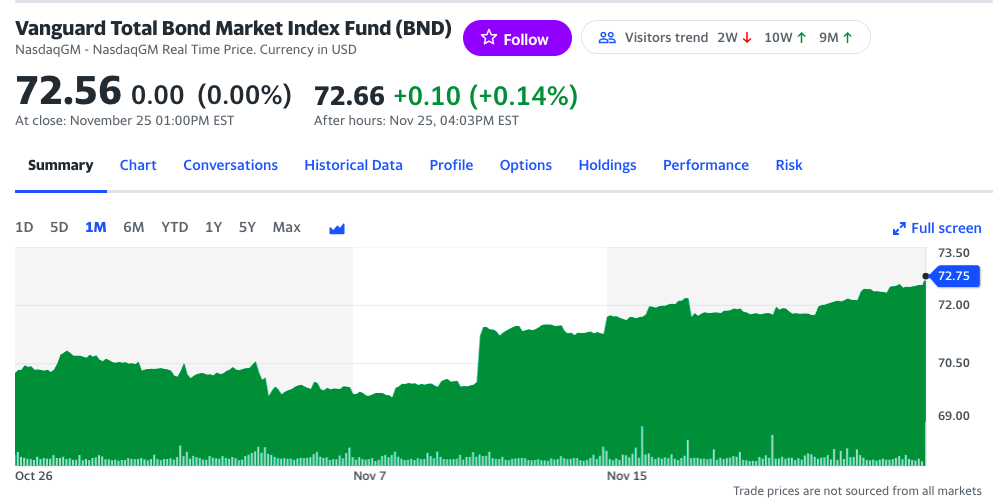The image size is (993, 503).
Task: Click the purple Follow button
Action: (x=517, y=38)
